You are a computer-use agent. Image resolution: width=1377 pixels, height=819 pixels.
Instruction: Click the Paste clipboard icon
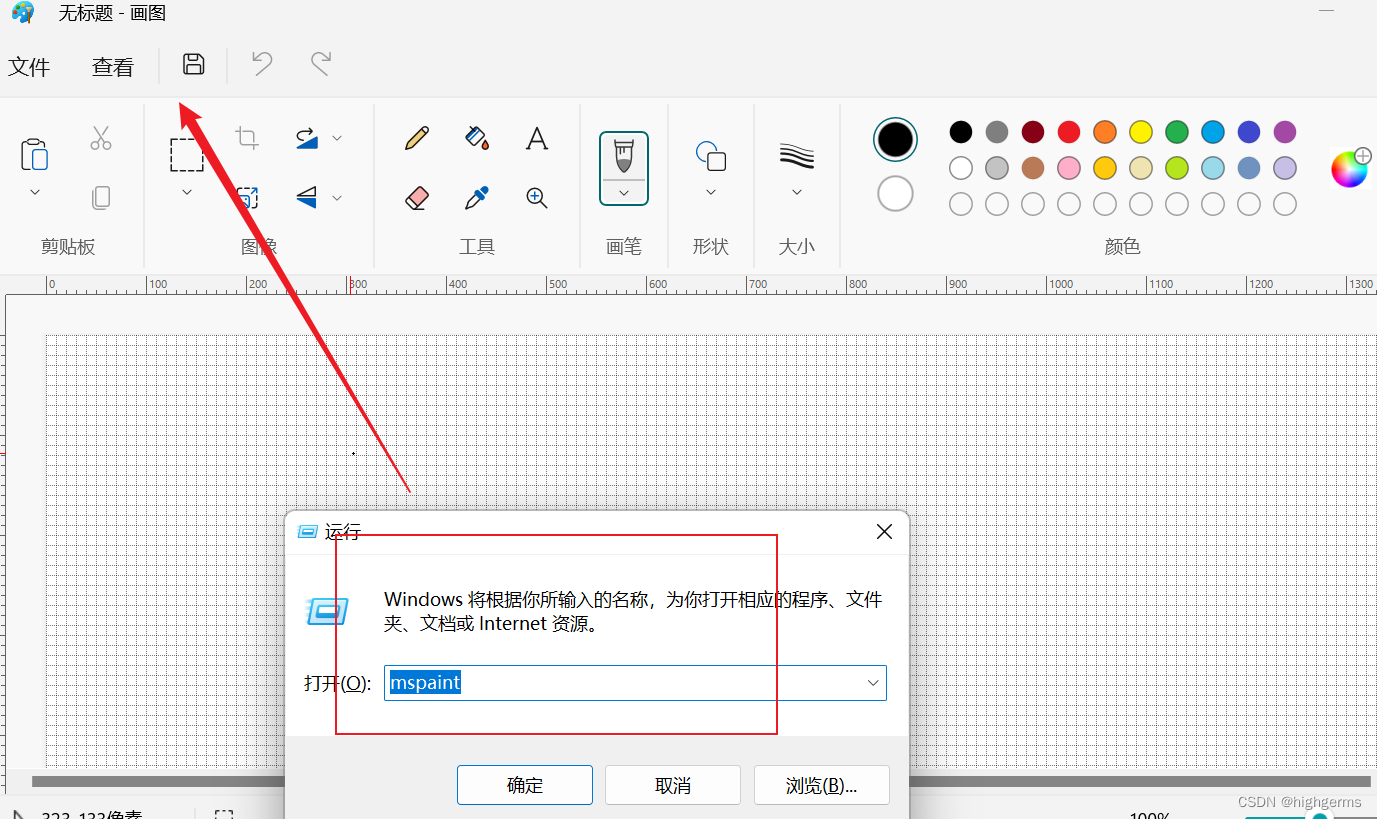(35, 154)
